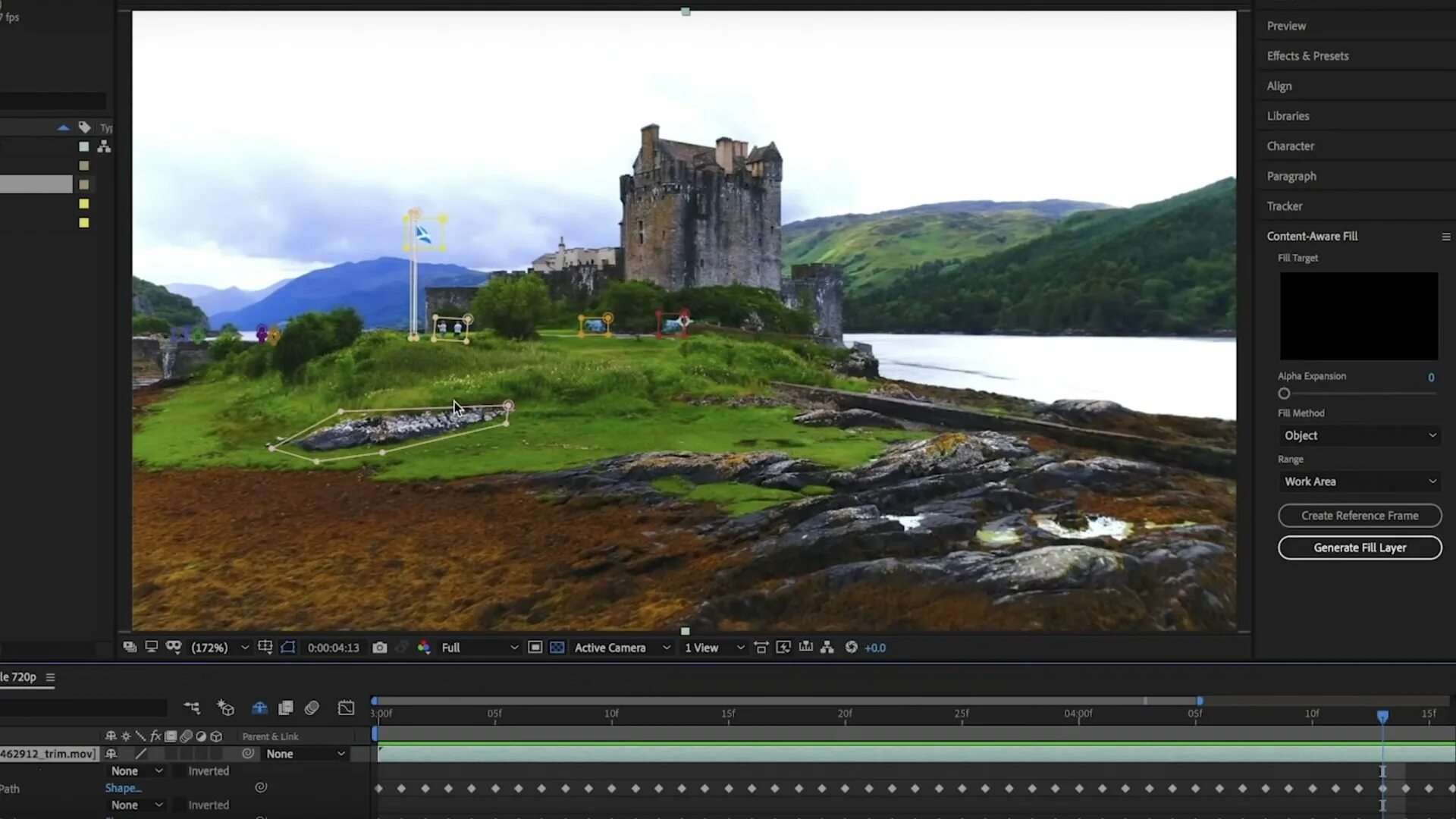Click the Alpha Expansion slider handle

[x=1284, y=394]
